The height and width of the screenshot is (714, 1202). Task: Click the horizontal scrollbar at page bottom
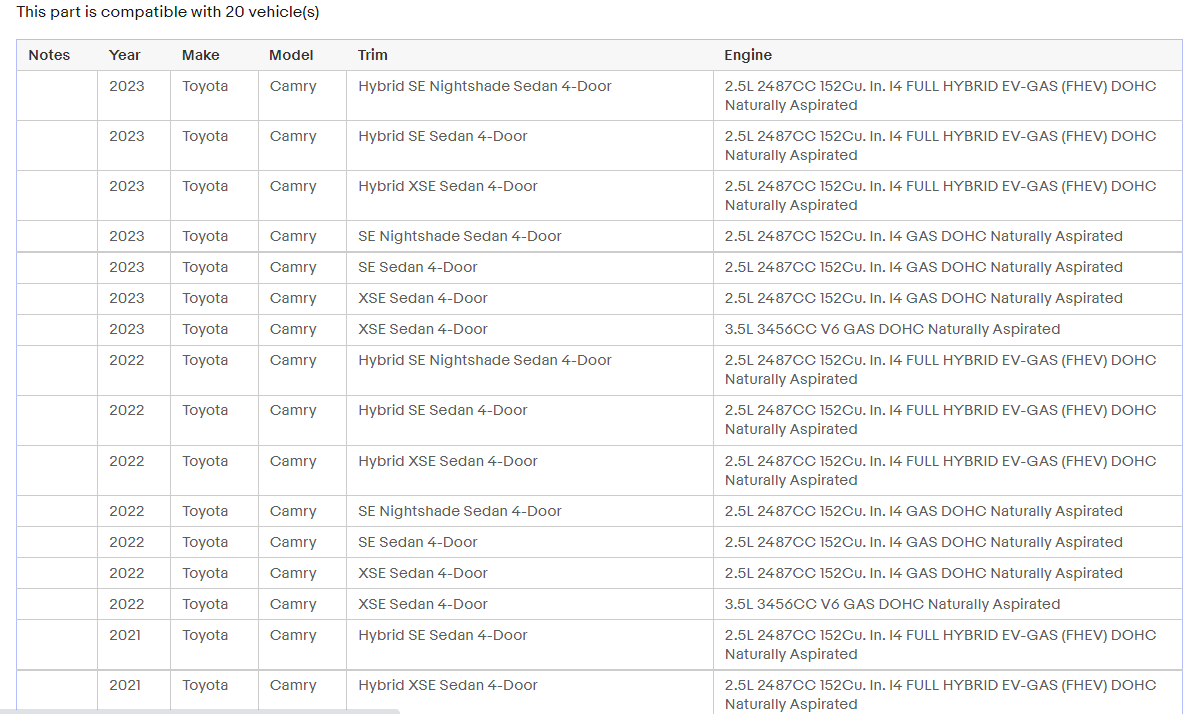200,711
